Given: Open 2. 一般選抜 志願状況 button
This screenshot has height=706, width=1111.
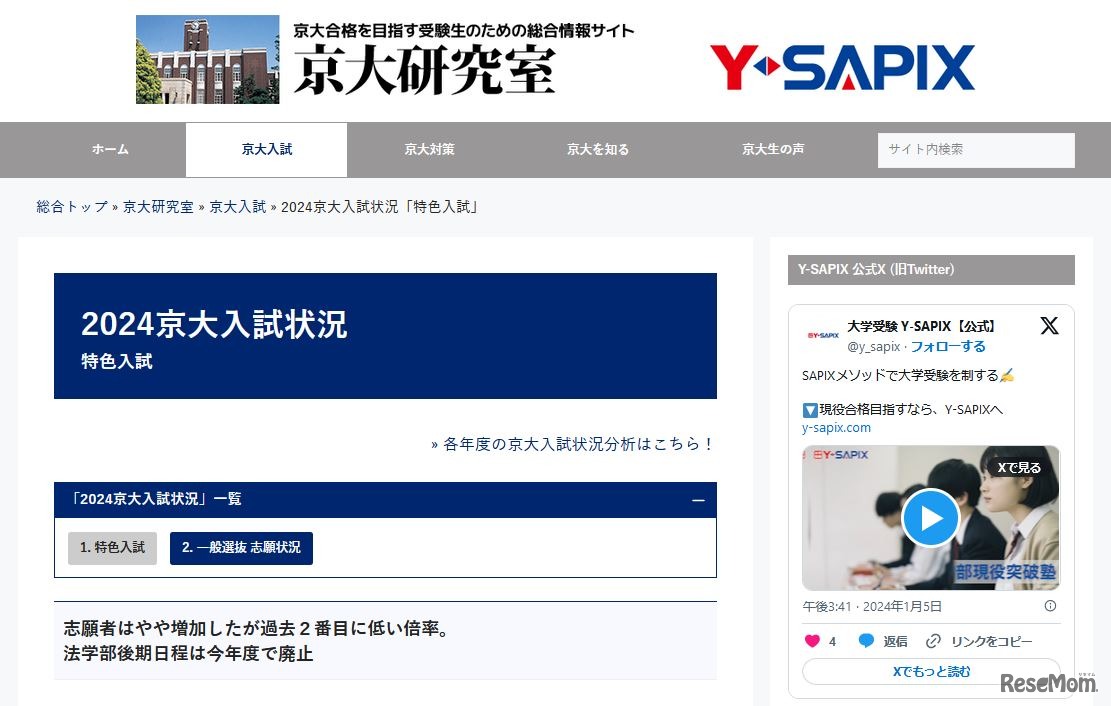Looking at the screenshot, I should coord(241,548).
